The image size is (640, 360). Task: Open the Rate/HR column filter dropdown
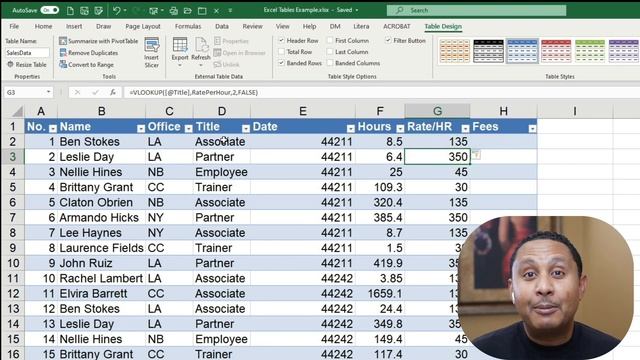tap(465, 129)
